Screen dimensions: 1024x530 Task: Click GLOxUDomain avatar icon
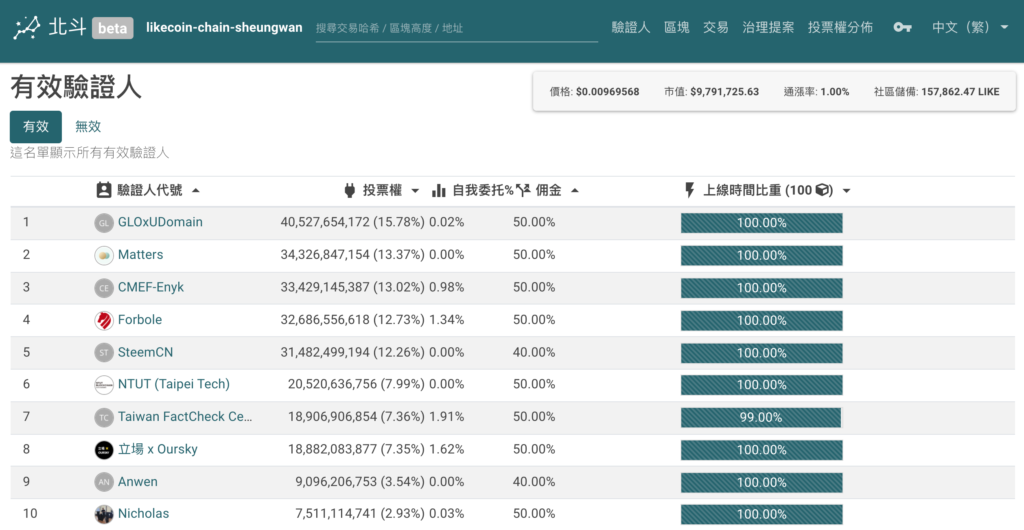coord(104,223)
